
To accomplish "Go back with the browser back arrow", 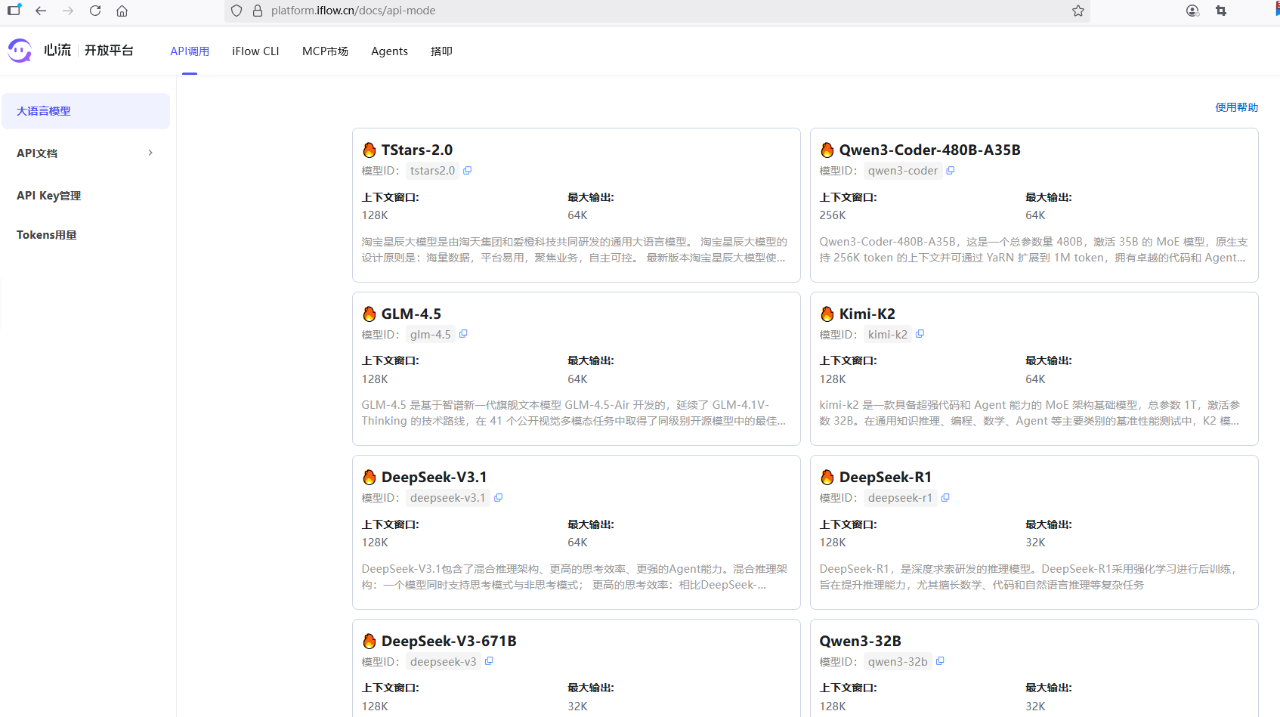I will pyautogui.click(x=40, y=11).
